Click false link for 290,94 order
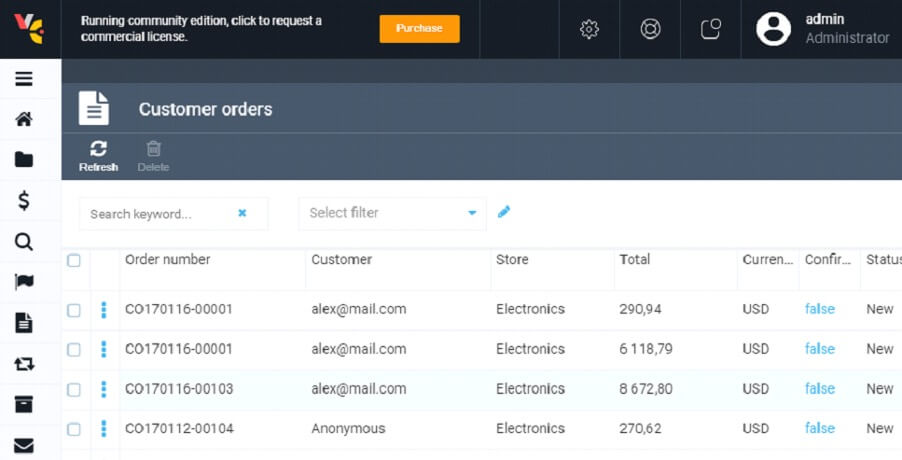This screenshot has width=902, height=460. pos(820,309)
